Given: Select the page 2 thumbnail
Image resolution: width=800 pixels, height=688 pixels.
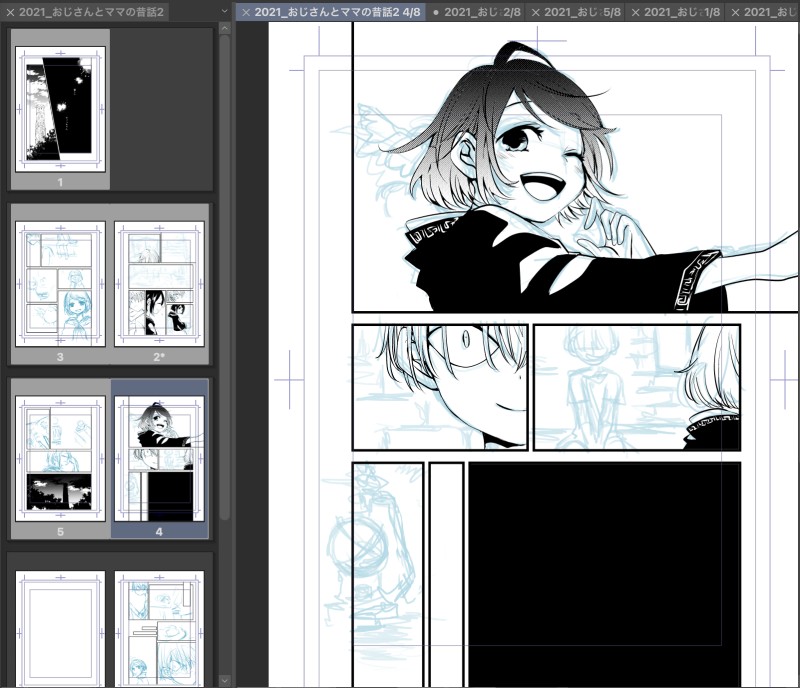Looking at the screenshot, I should (x=159, y=284).
